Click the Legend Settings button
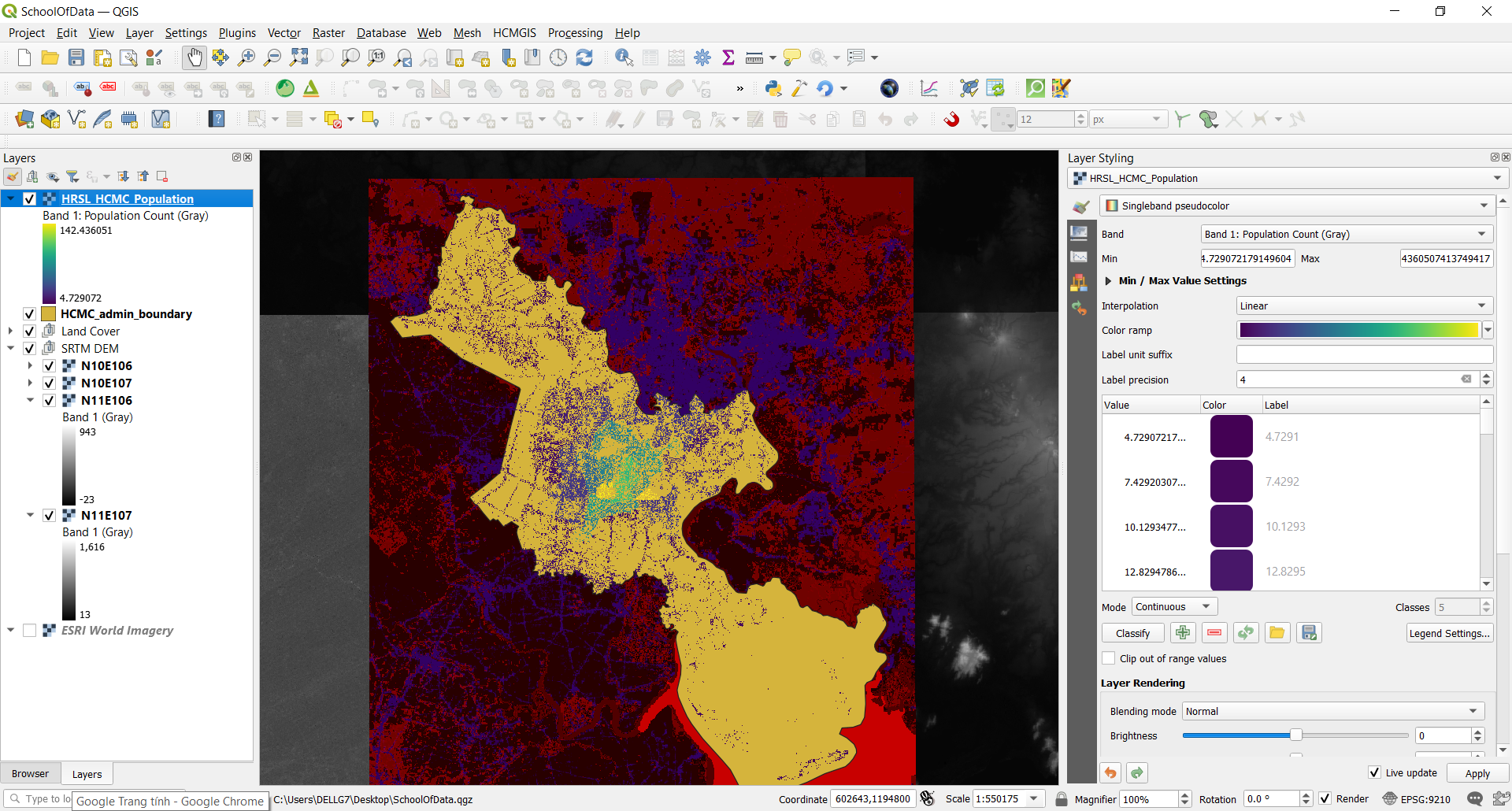Screen dimensions: 1512x811 (1450, 633)
